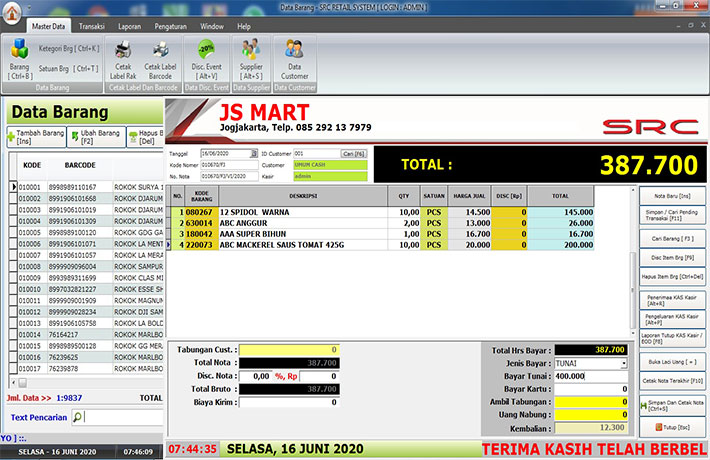Click Kategori Brg [Ctrl+K]
Viewport: 710px width, 460px height.
(69, 48)
